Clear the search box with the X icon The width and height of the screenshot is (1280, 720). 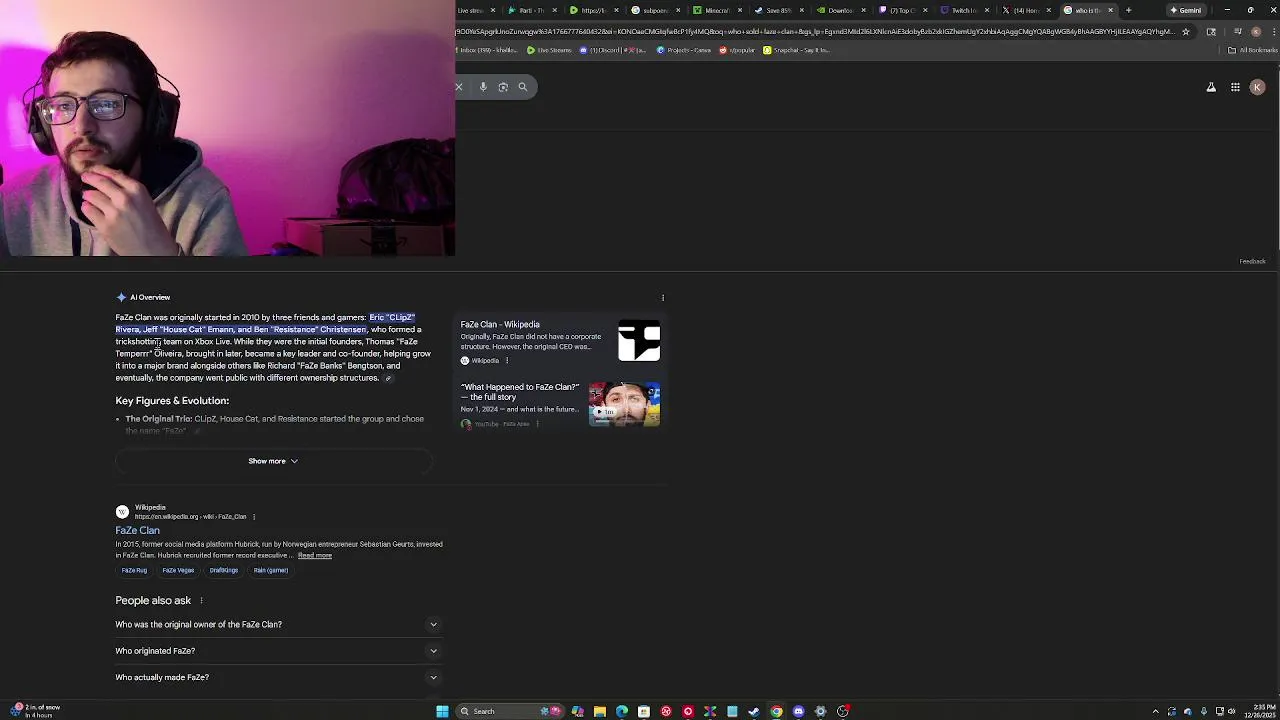tap(459, 87)
